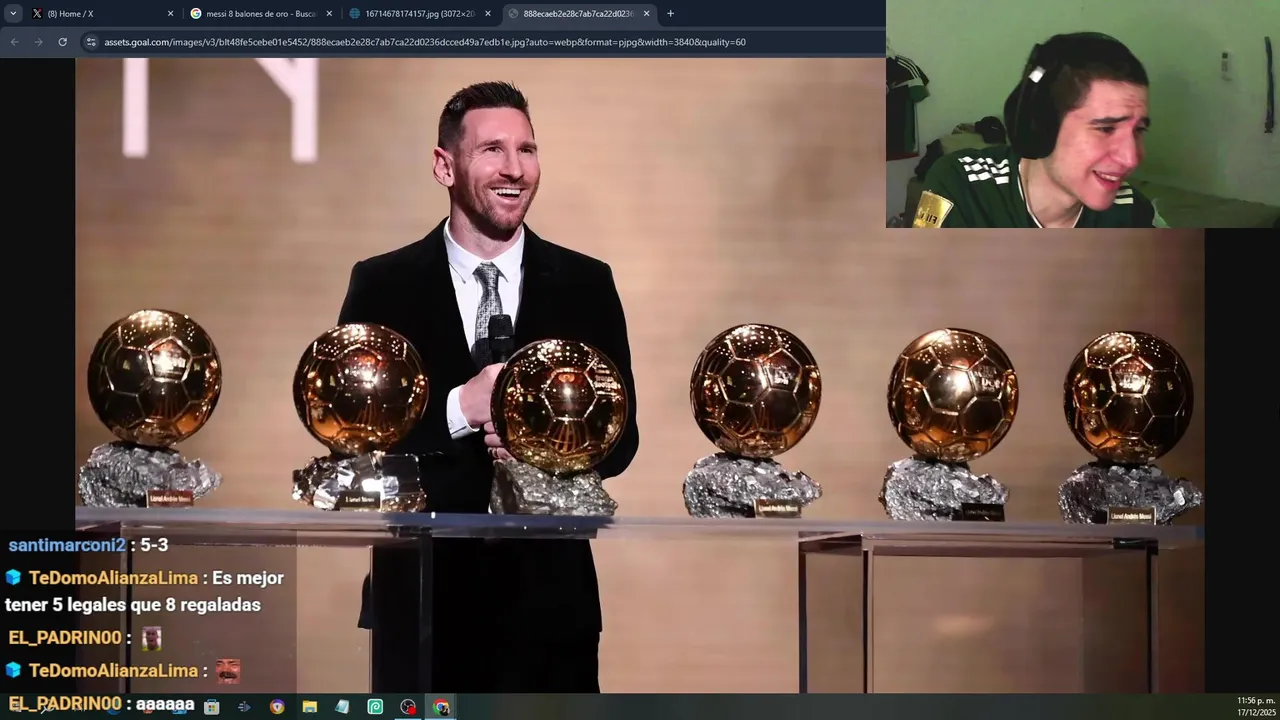The width and height of the screenshot is (1280, 720).
Task: Open OBS Studio from the taskbar
Action: click(408, 707)
